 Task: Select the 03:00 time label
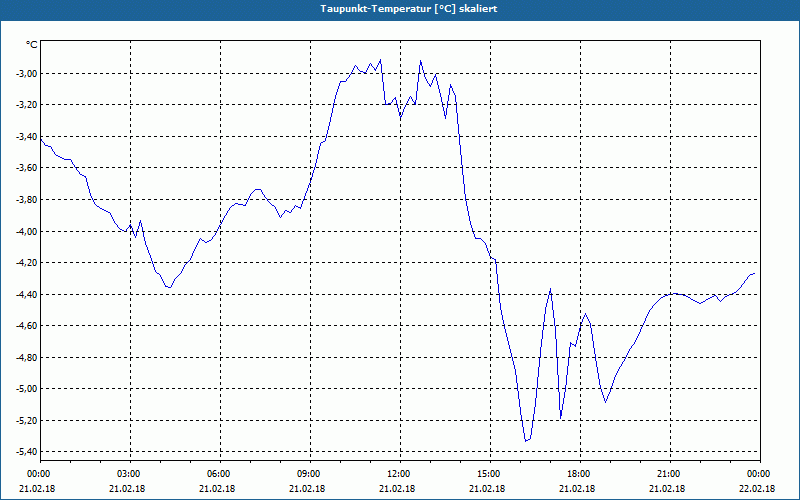(x=131, y=474)
